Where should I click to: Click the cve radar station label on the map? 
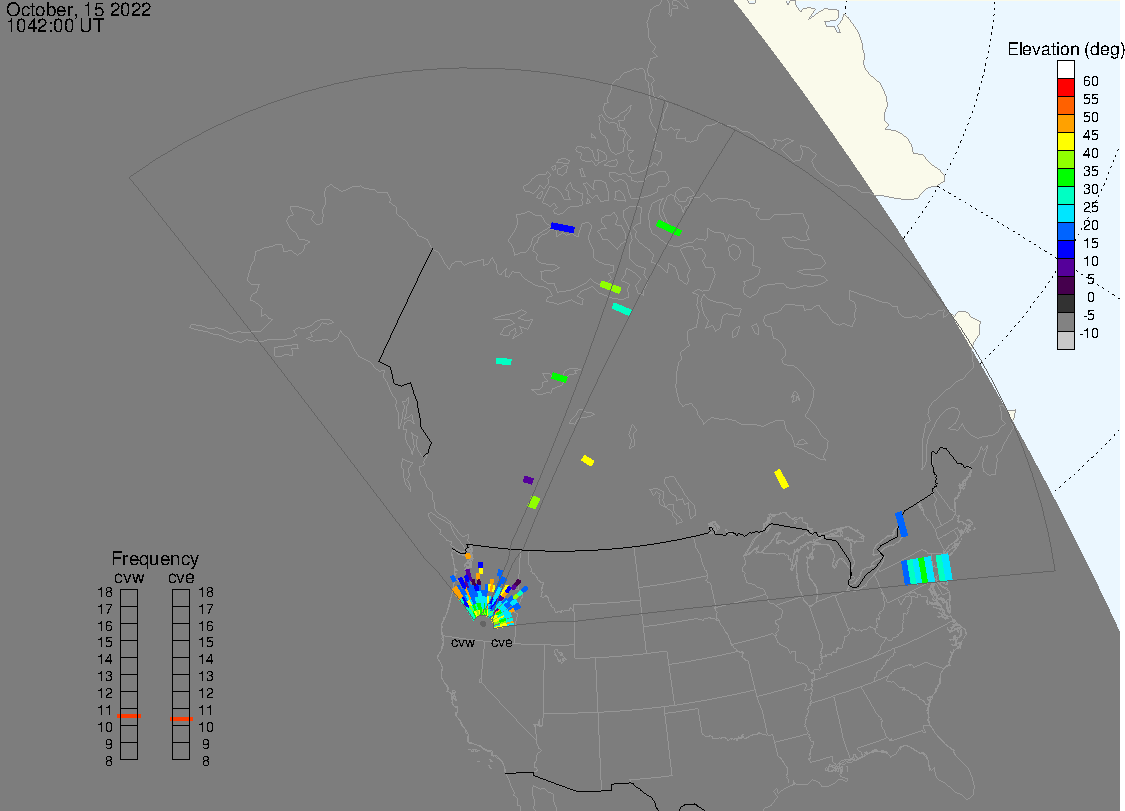tap(501, 642)
